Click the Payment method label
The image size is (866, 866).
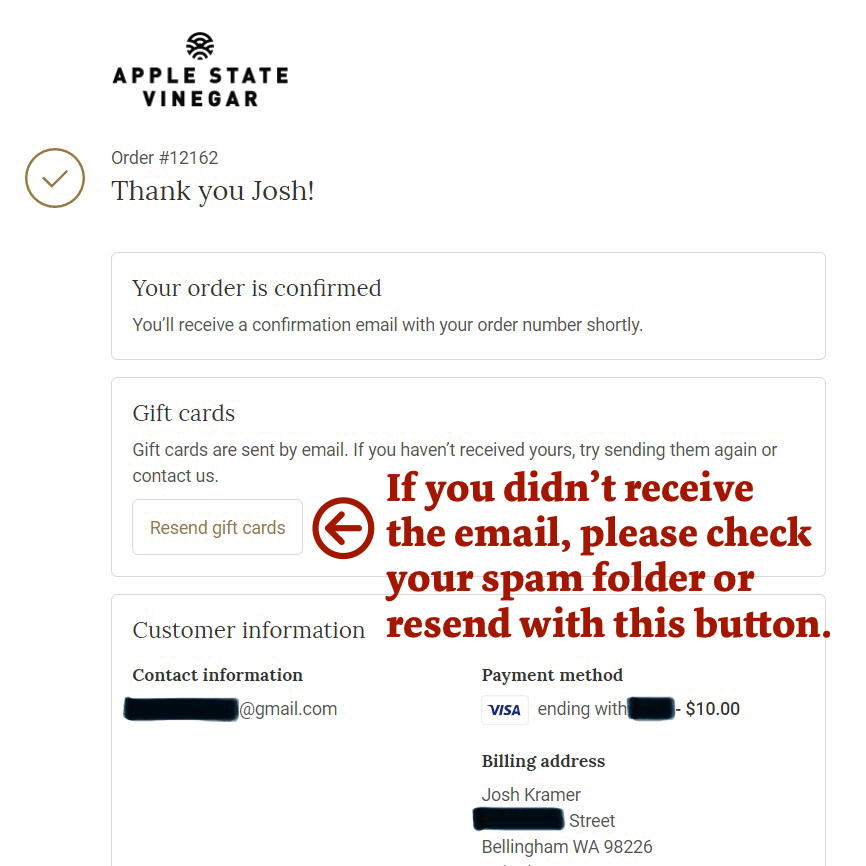click(552, 675)
